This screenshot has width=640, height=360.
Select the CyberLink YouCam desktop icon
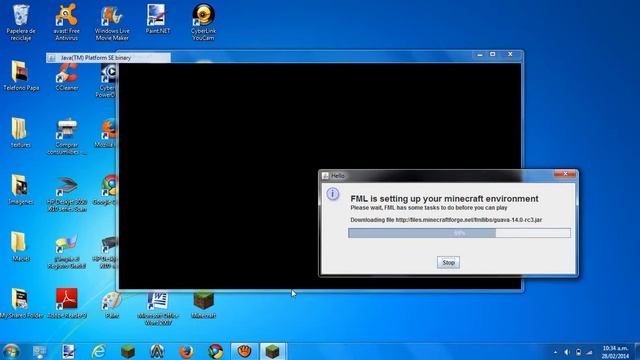[203, 22]
